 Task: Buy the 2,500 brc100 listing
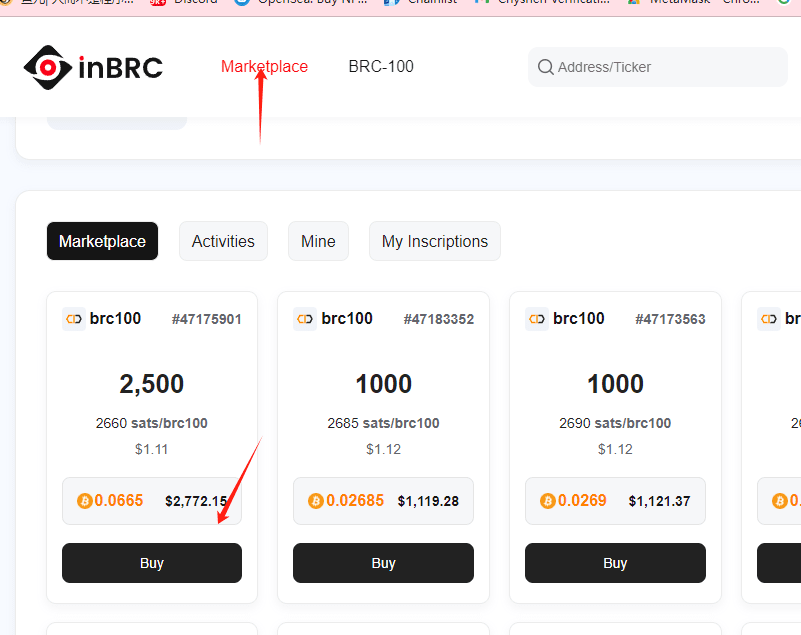[151, 563]
